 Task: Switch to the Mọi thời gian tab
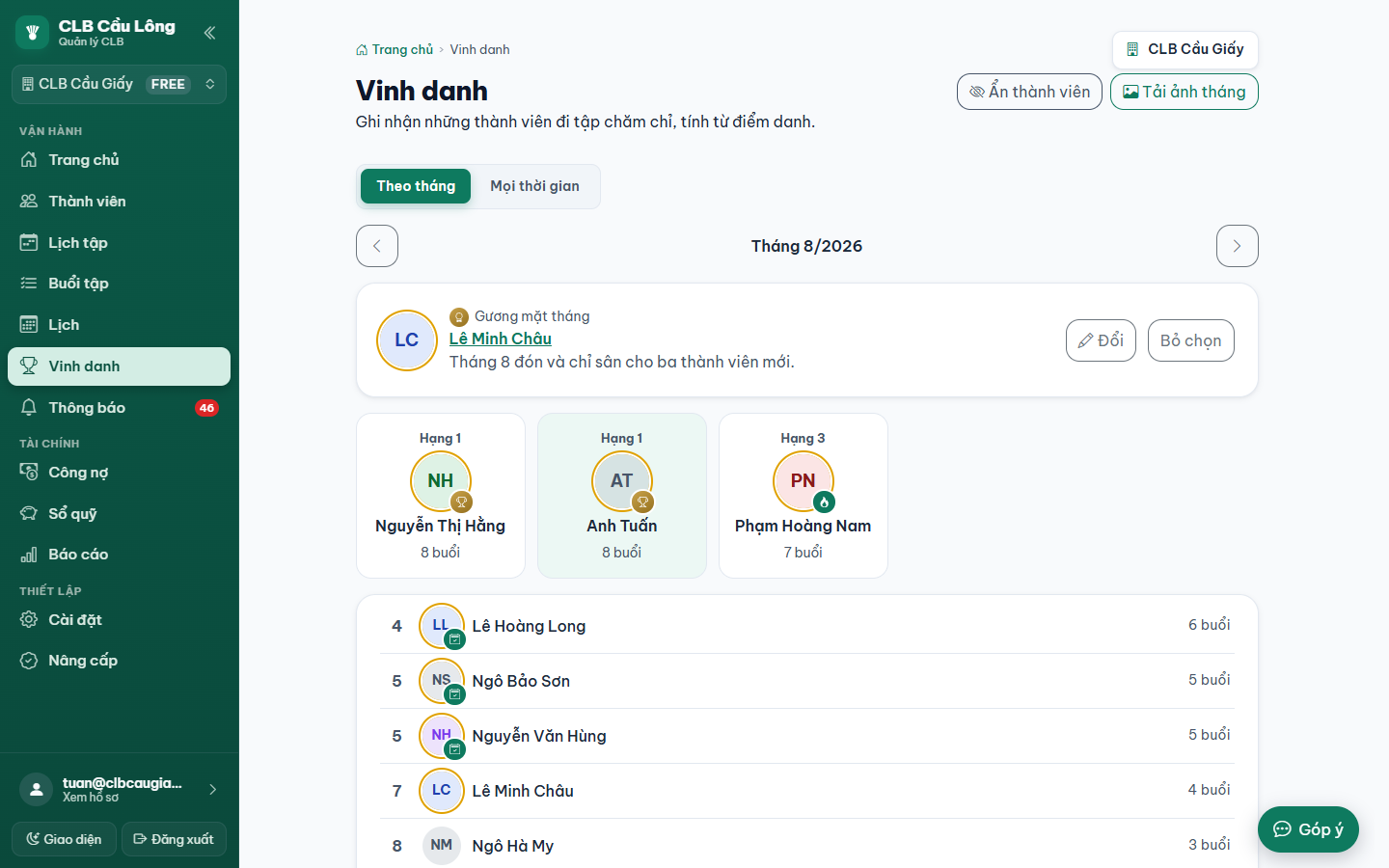(x=535, y=186)
